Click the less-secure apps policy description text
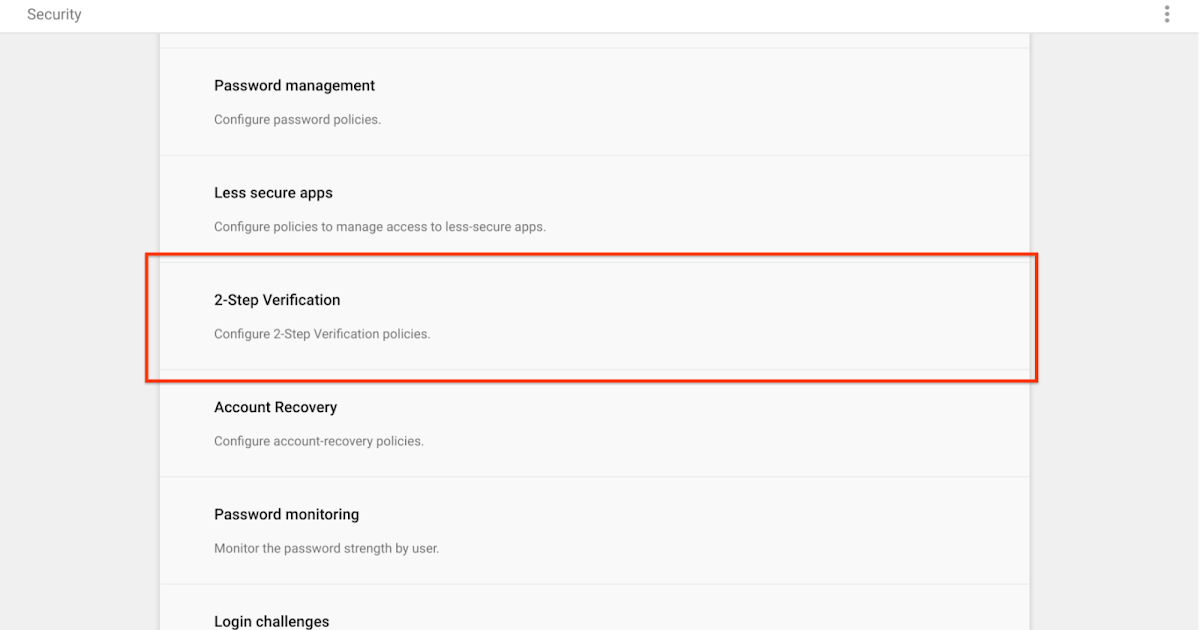This screenshot has height=630, width=1200. pos(379,227)
